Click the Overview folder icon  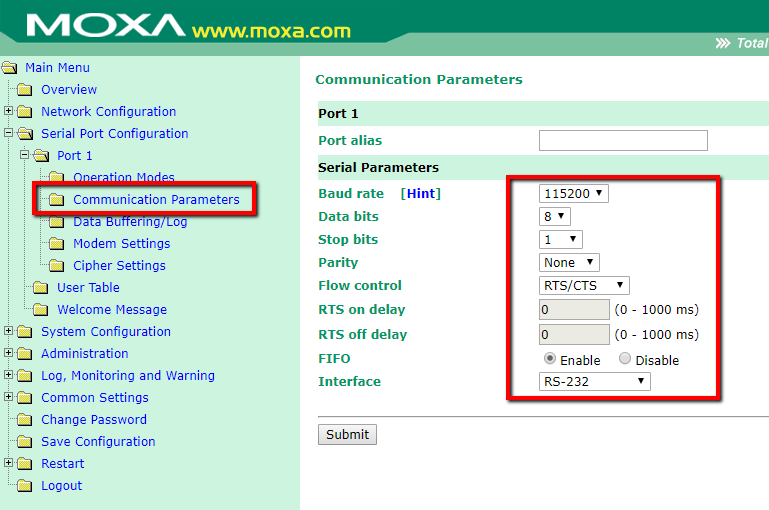tap(25, 90)
